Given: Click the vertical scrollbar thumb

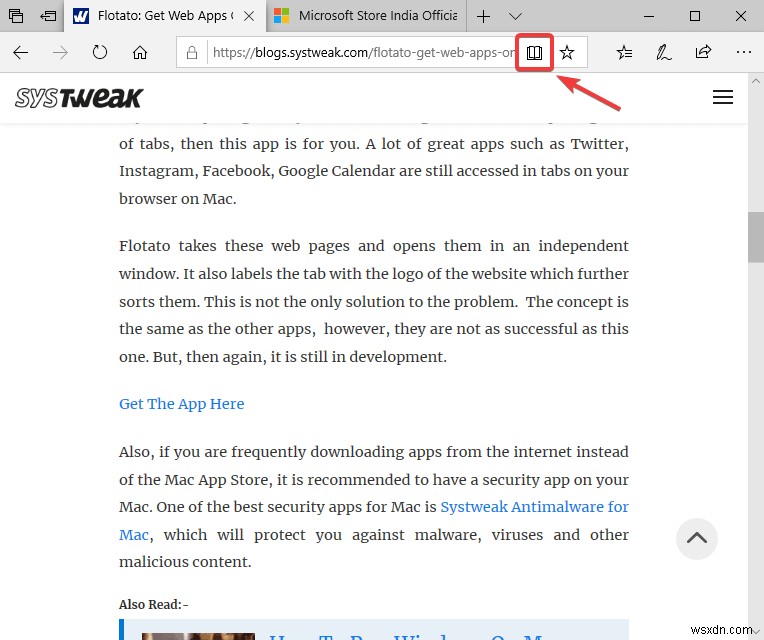Looking at the screenshot, I should pos(756,237).
